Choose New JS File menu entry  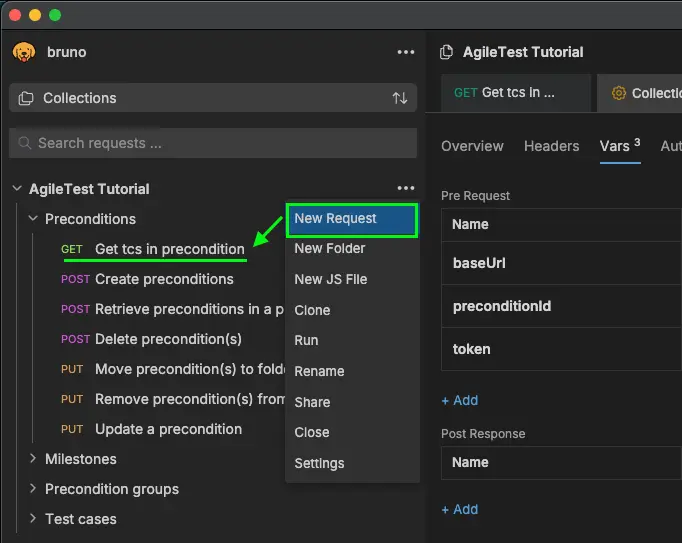click(352, 279)
